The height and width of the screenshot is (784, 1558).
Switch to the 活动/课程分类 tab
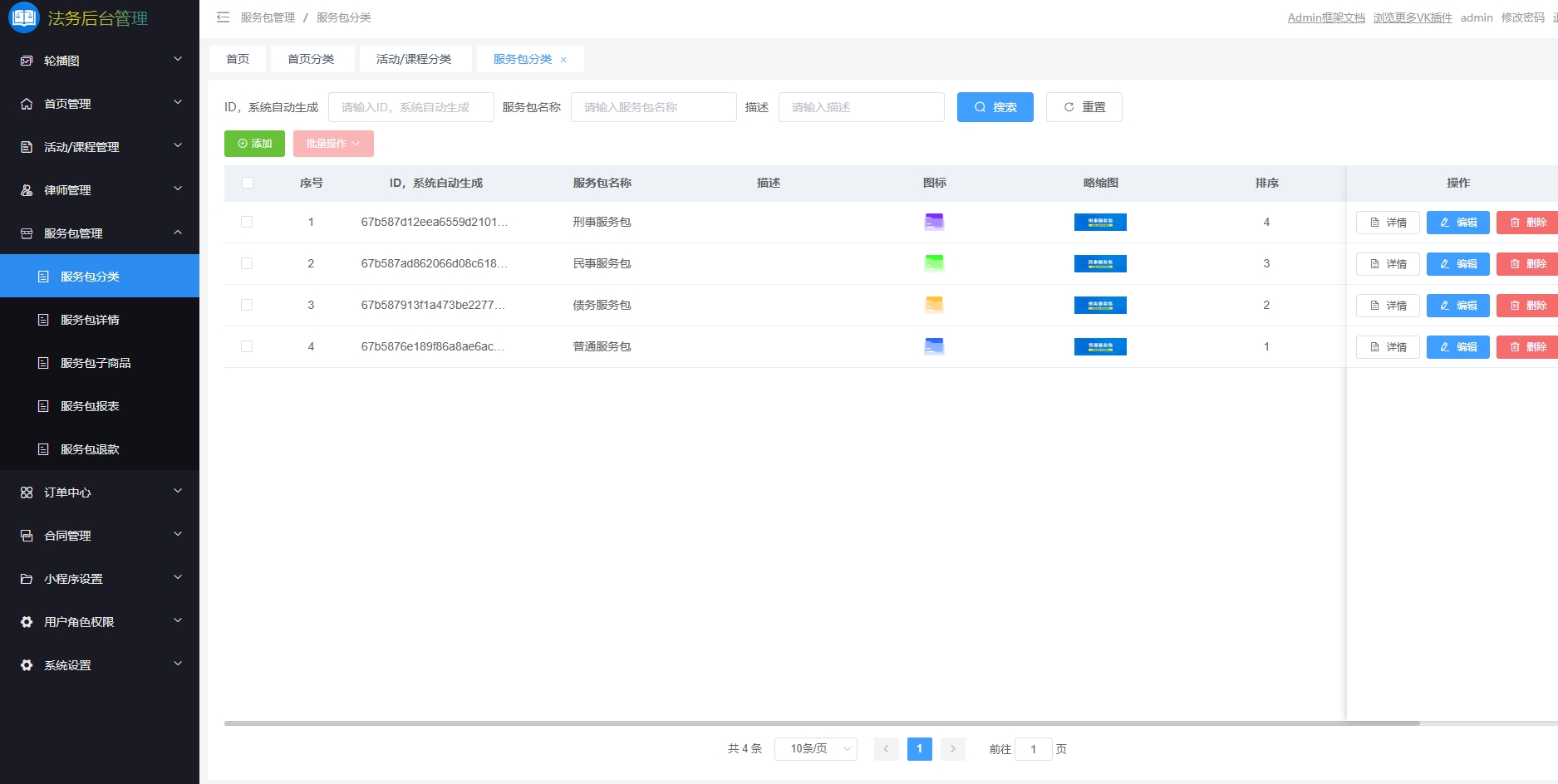click(414, 59)
